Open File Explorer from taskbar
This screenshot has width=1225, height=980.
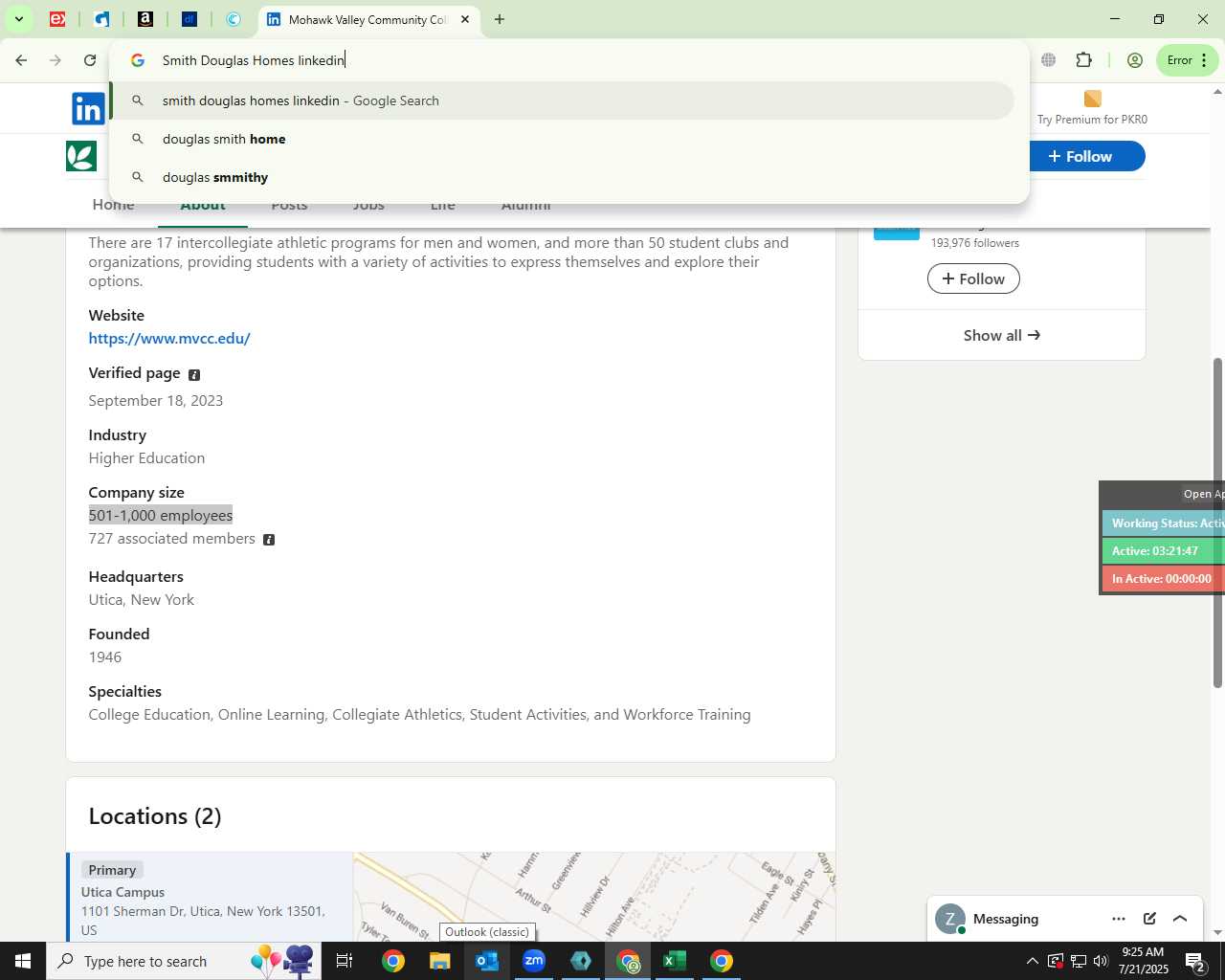pyautogui.click(x=439, y=961)
